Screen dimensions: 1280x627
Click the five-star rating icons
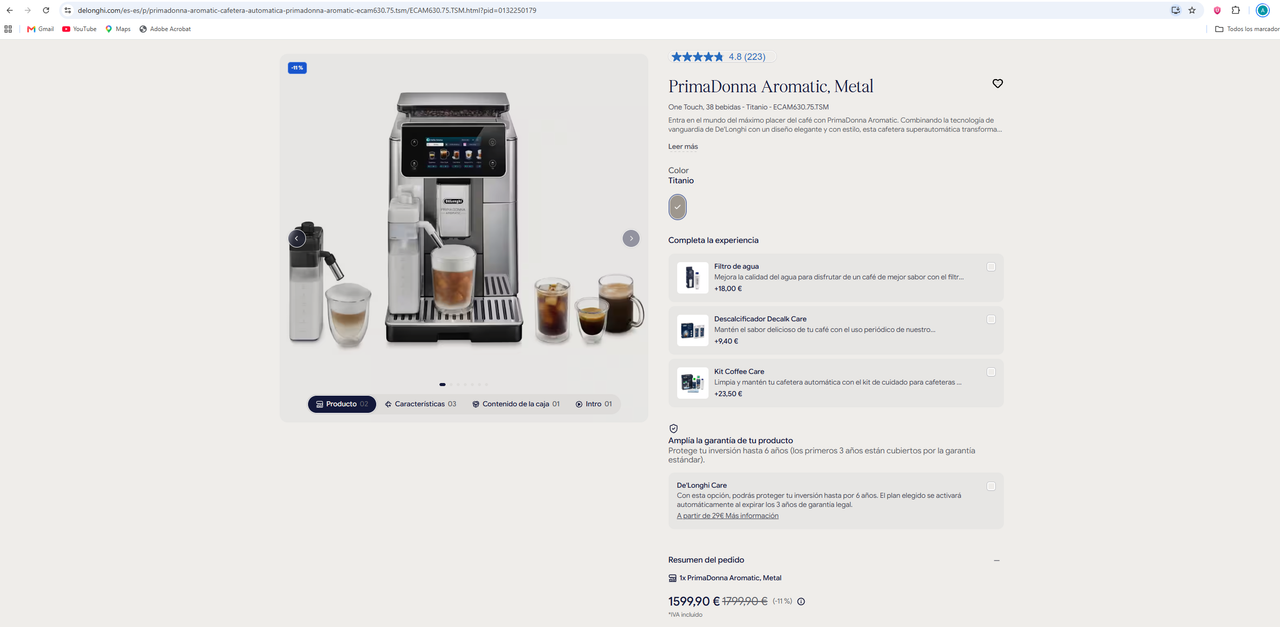(697, 57)
